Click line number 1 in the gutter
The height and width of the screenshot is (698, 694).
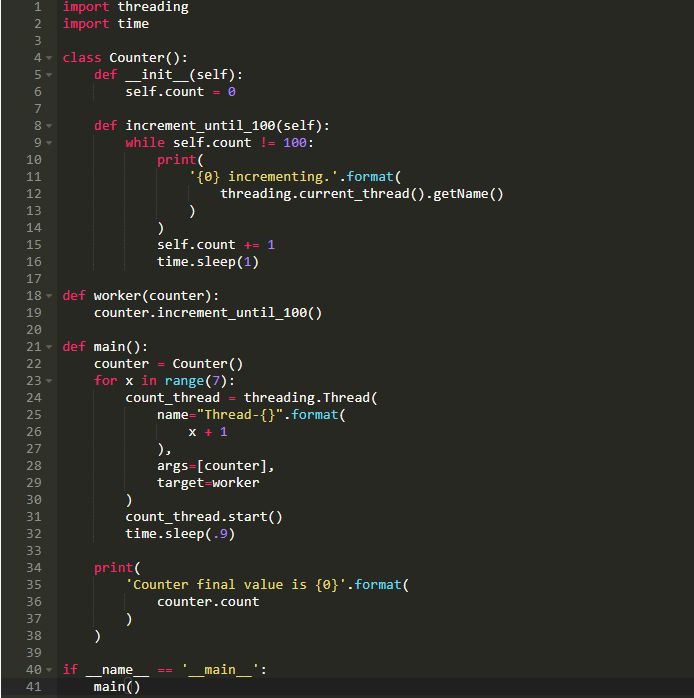(38, 7)
